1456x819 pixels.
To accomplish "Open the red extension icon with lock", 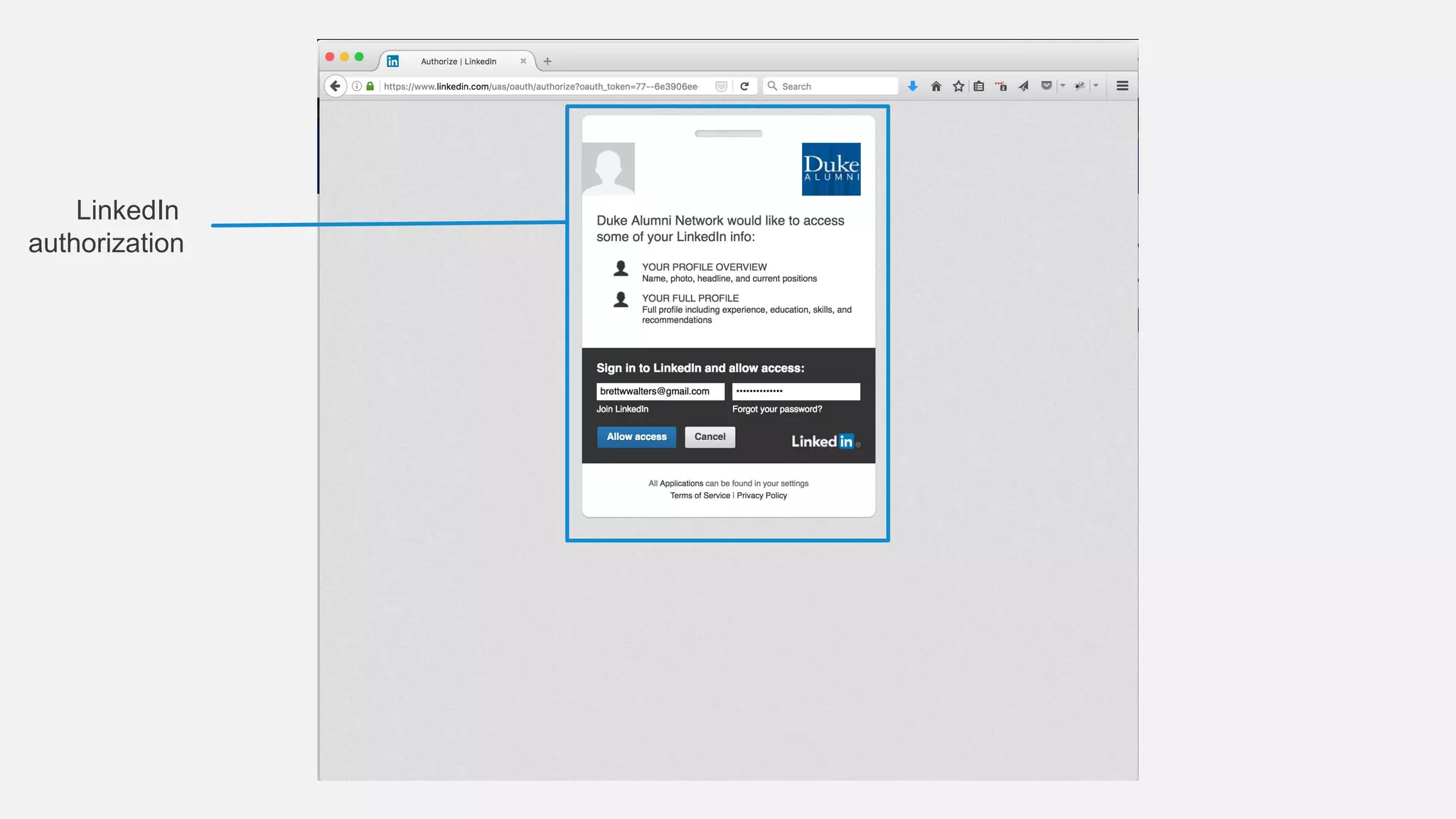I will [1001, 86].
